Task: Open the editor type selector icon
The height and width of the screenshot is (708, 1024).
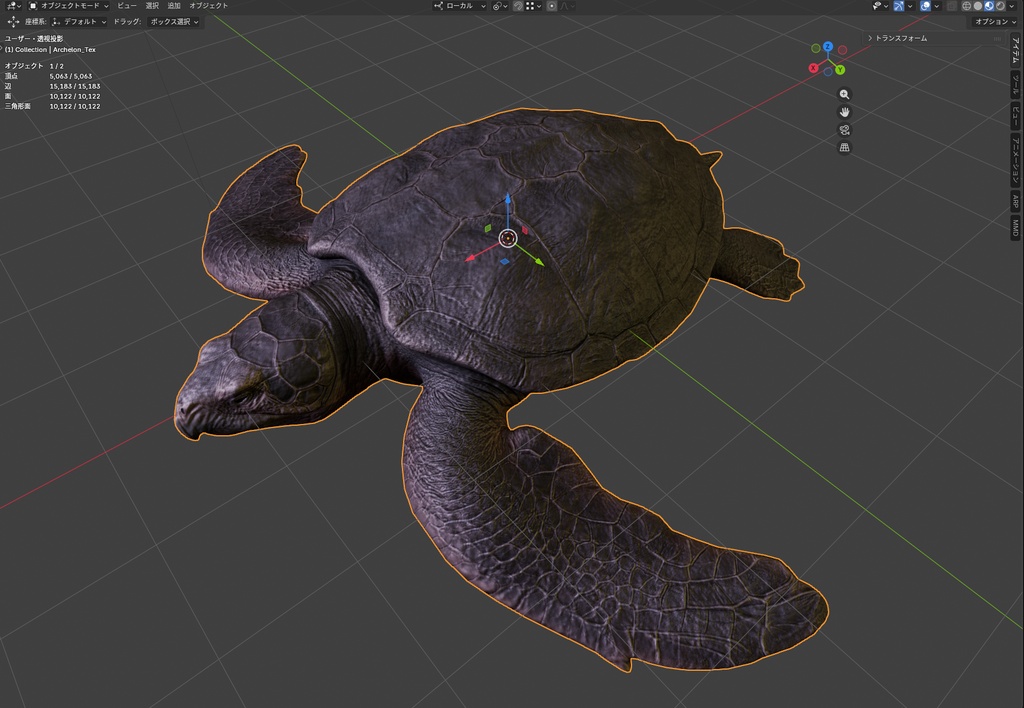Action: pos(12,5)
